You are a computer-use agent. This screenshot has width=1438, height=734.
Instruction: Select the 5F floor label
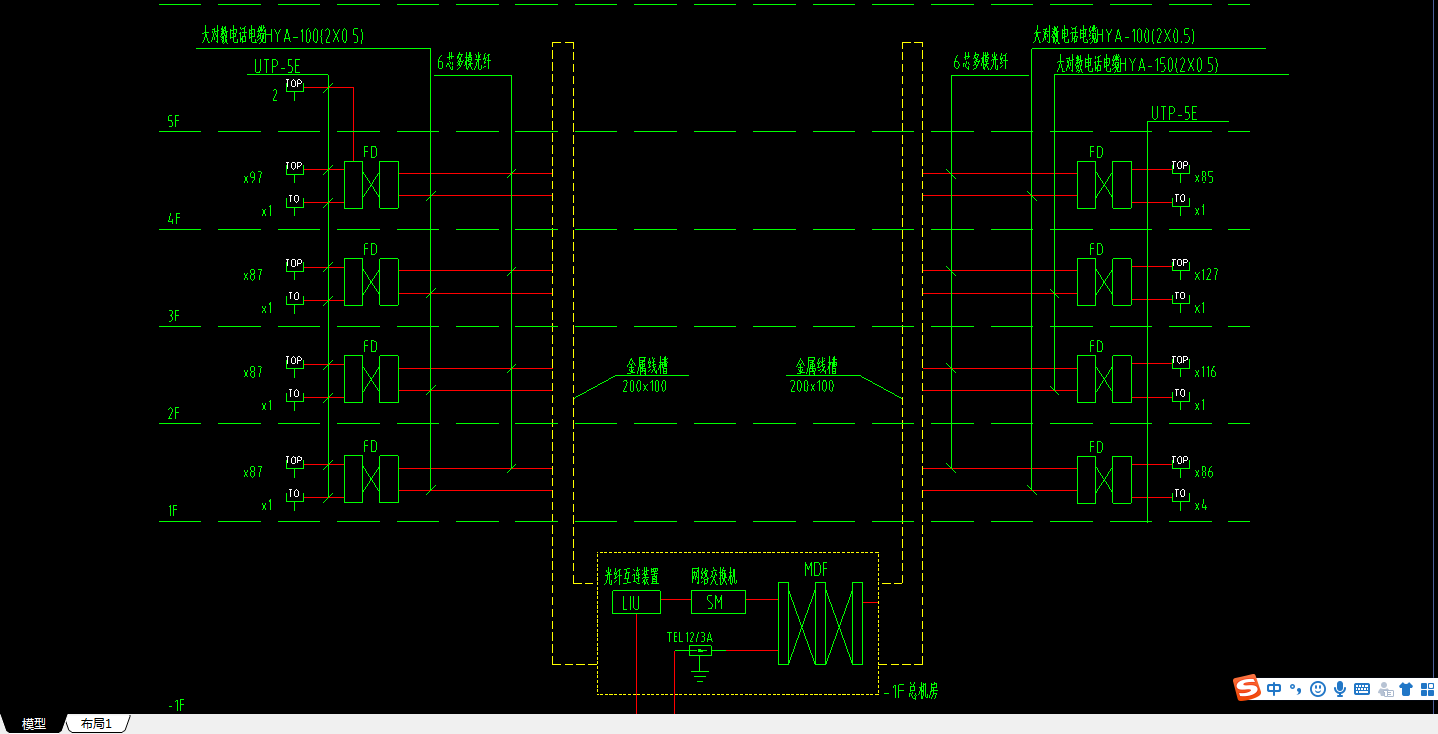tap(174, 122)
